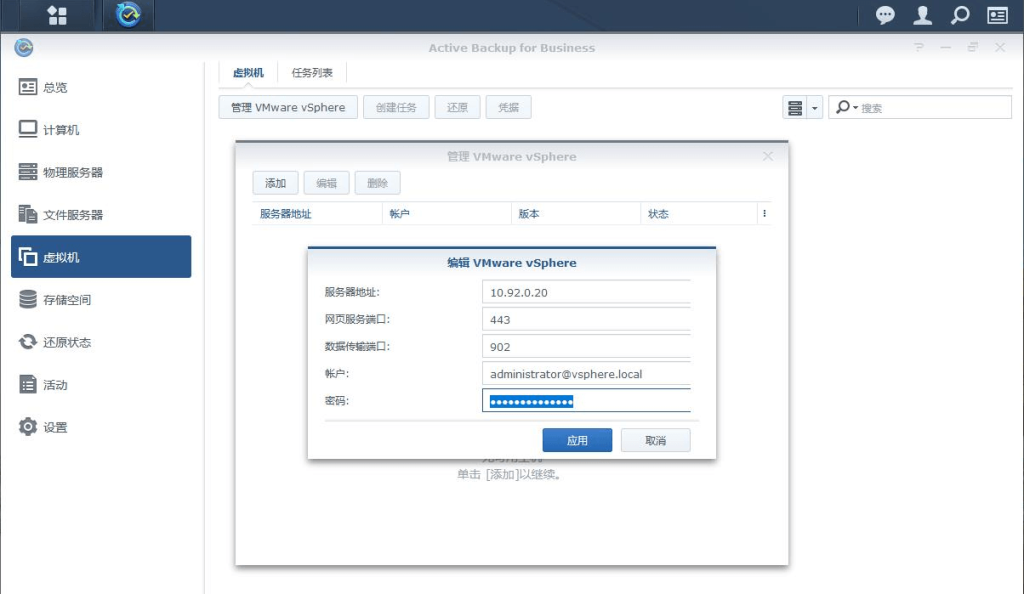Go to 存储空间 in the sidebar
Image resolution: width=1024 pixels, height=594 pixels.
(101, 299)
